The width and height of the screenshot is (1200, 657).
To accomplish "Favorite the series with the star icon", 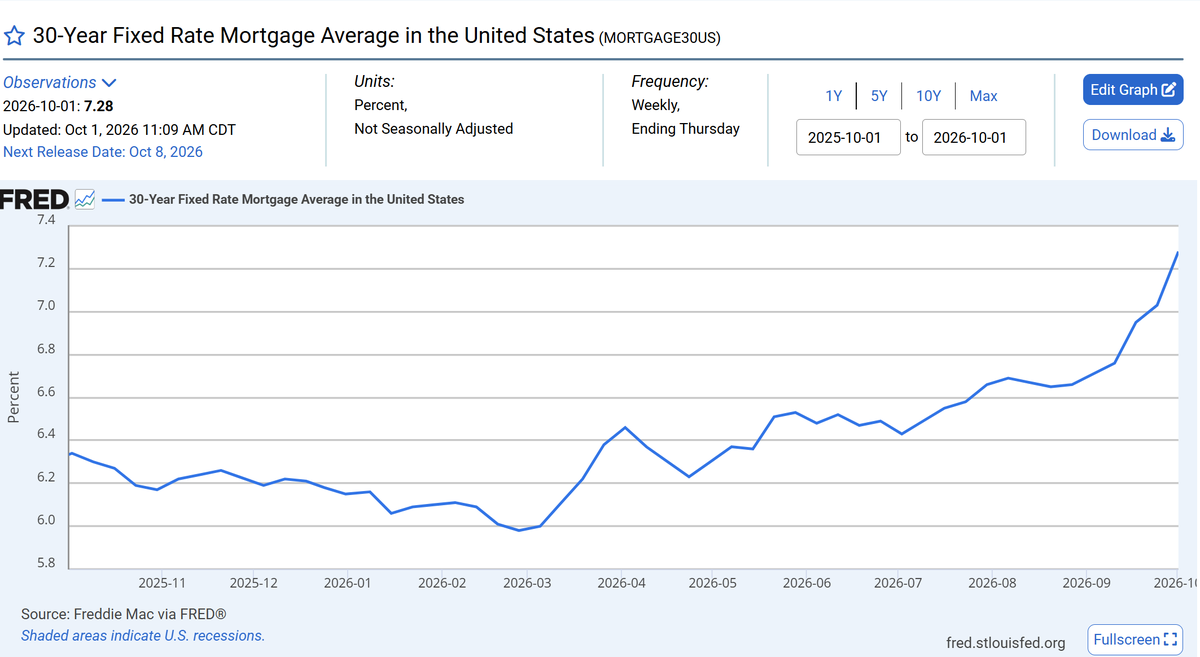I will tap(14, 37).
